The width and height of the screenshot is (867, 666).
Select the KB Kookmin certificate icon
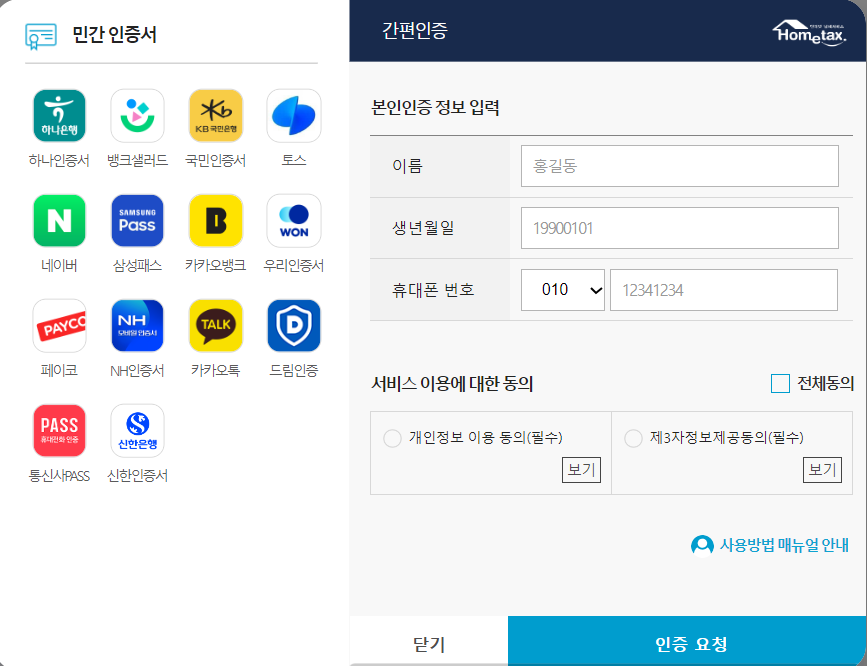coord(216,116)
